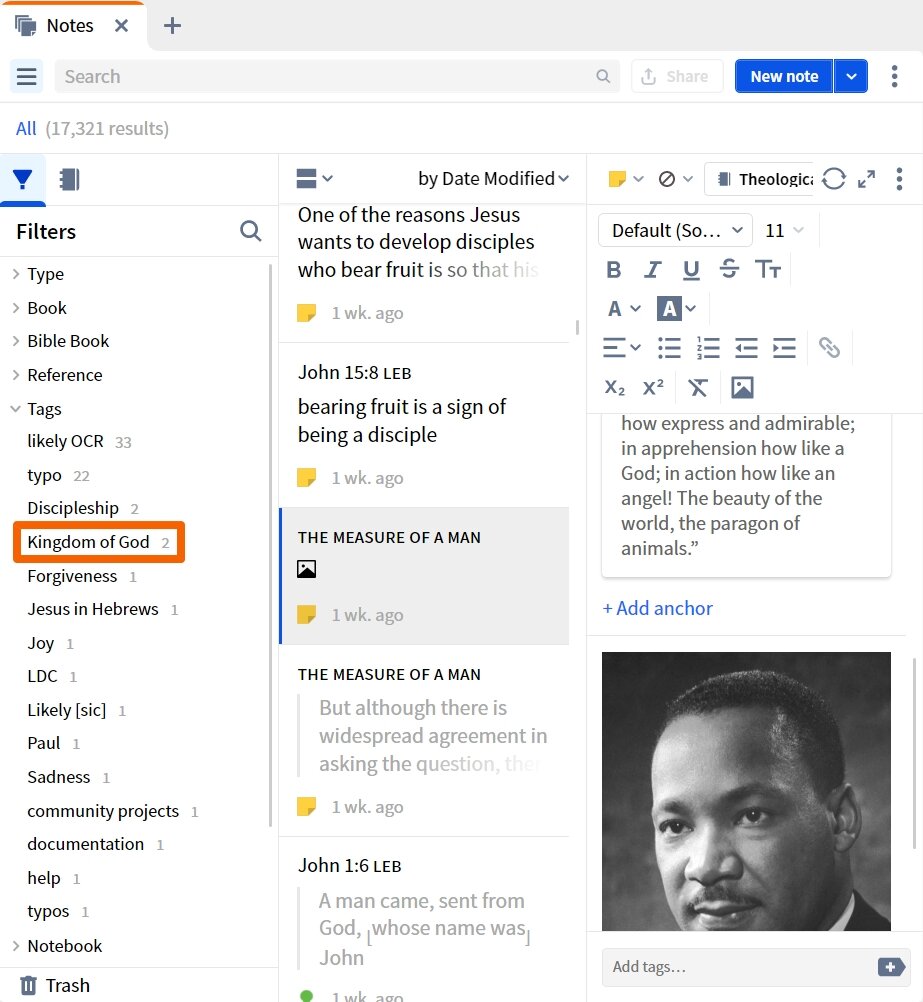
Task: Toggle small caps text style
Action: 768,270
